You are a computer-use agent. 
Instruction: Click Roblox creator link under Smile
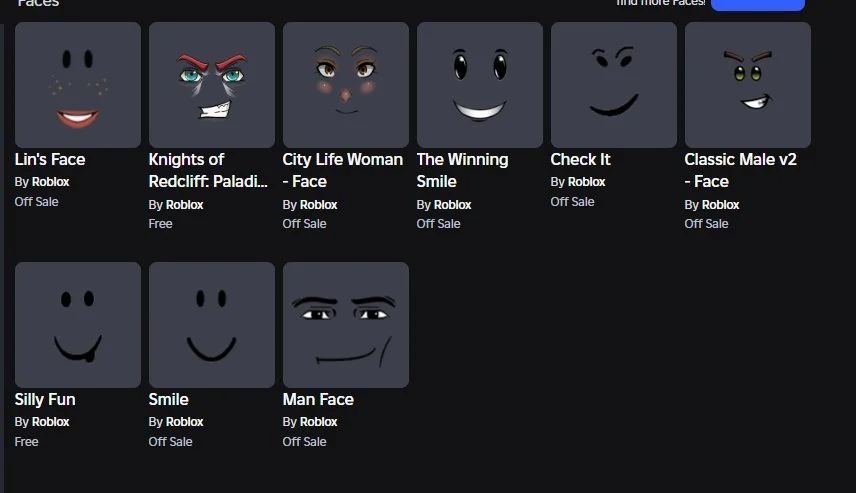pos(185,422)
